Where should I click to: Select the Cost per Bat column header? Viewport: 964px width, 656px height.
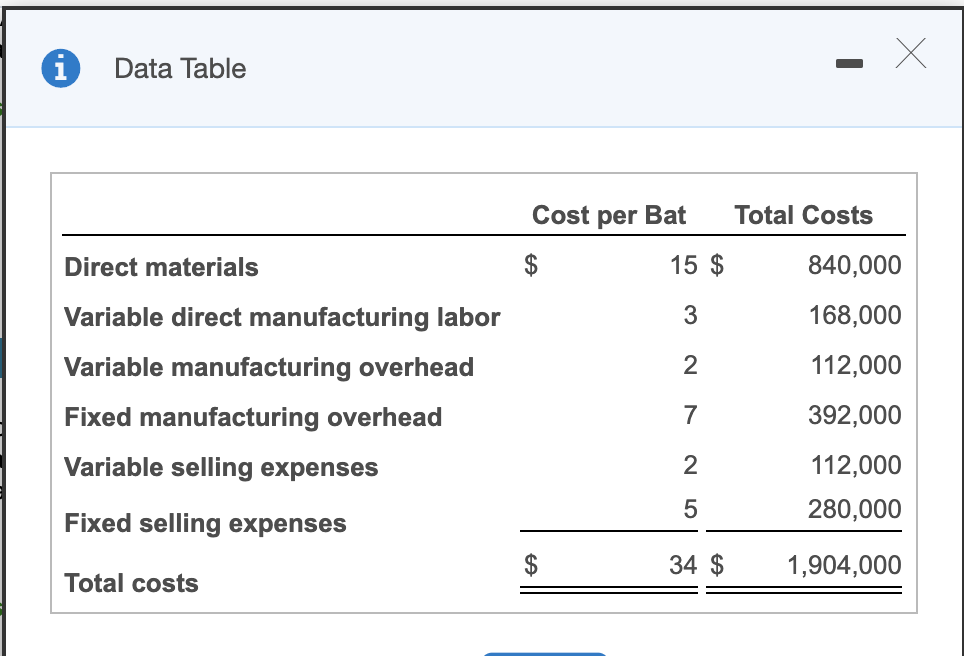[x=609, y=214]
